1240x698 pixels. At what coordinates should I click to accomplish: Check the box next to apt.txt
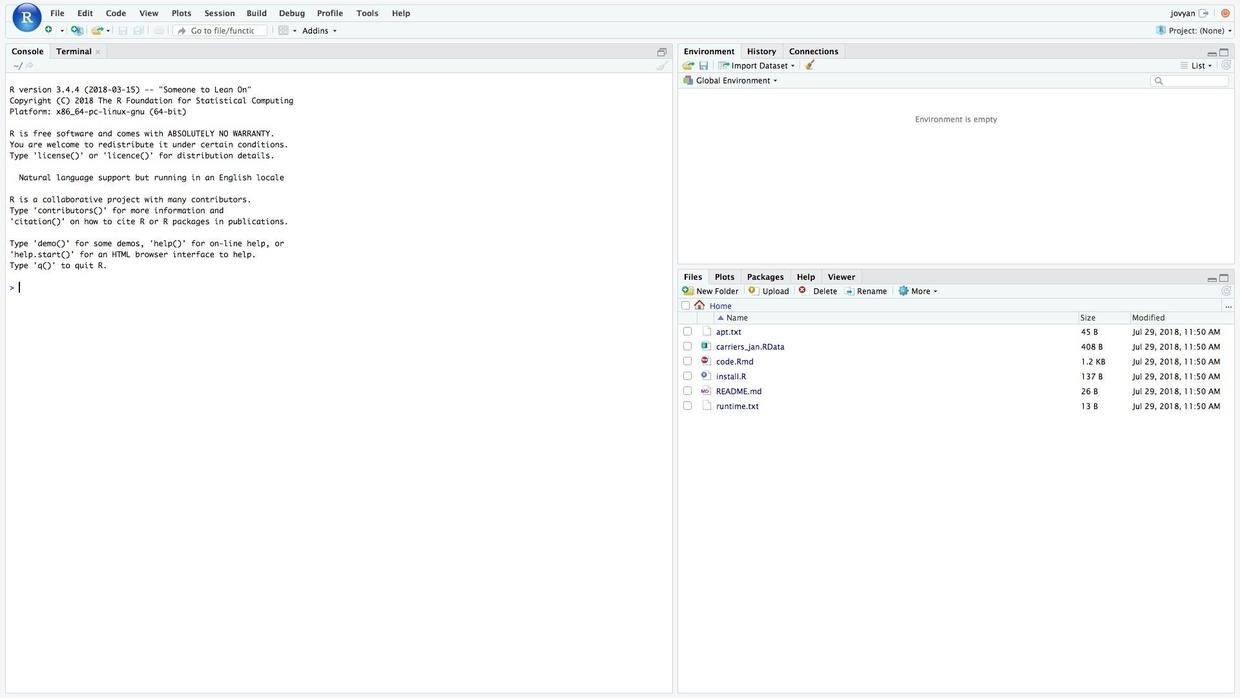pos(687,332)
